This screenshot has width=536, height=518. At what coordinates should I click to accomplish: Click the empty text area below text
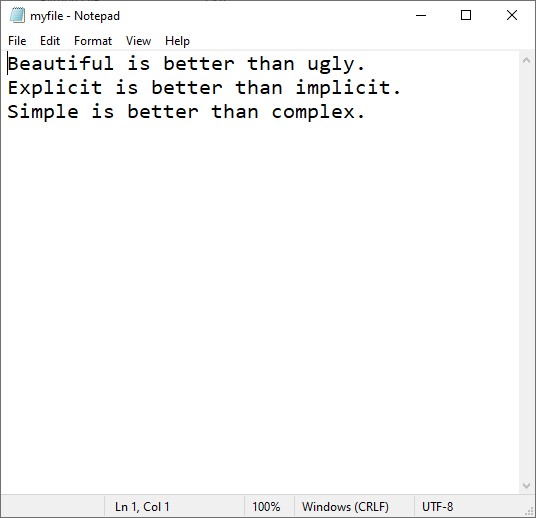tap(260, 301)
